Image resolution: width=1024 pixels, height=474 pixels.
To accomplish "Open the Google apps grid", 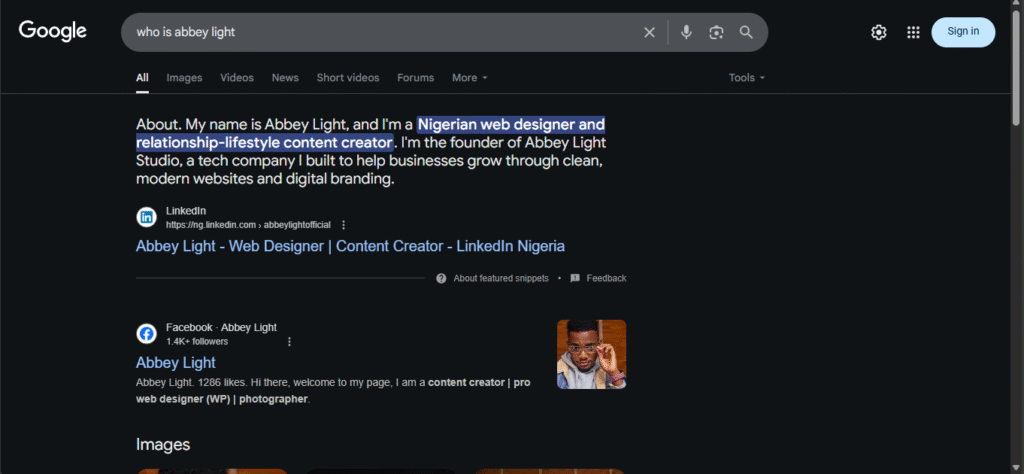I will tap(913, 32).
